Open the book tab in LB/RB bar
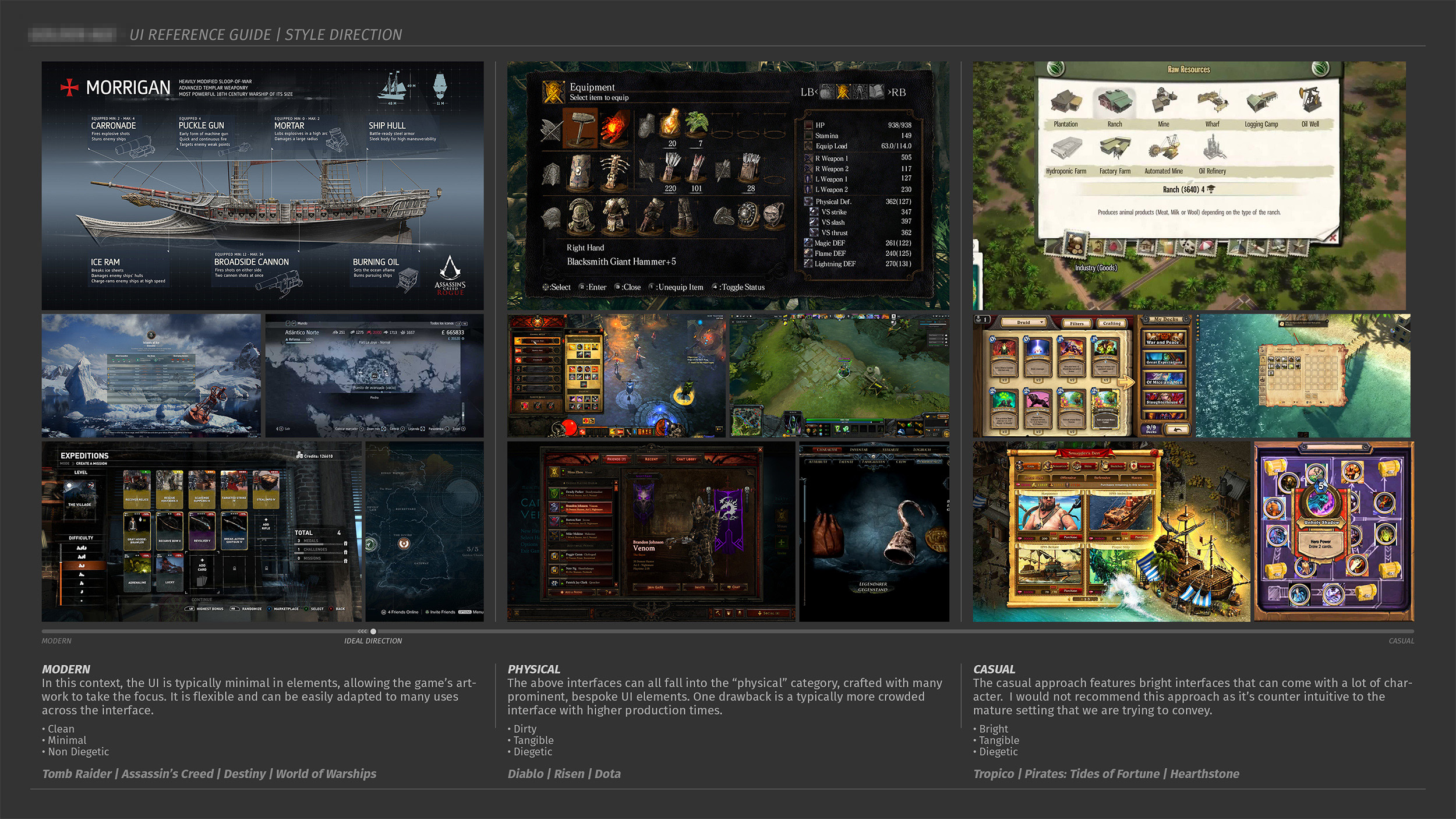1456x819 pixels. tap(877, 91)
